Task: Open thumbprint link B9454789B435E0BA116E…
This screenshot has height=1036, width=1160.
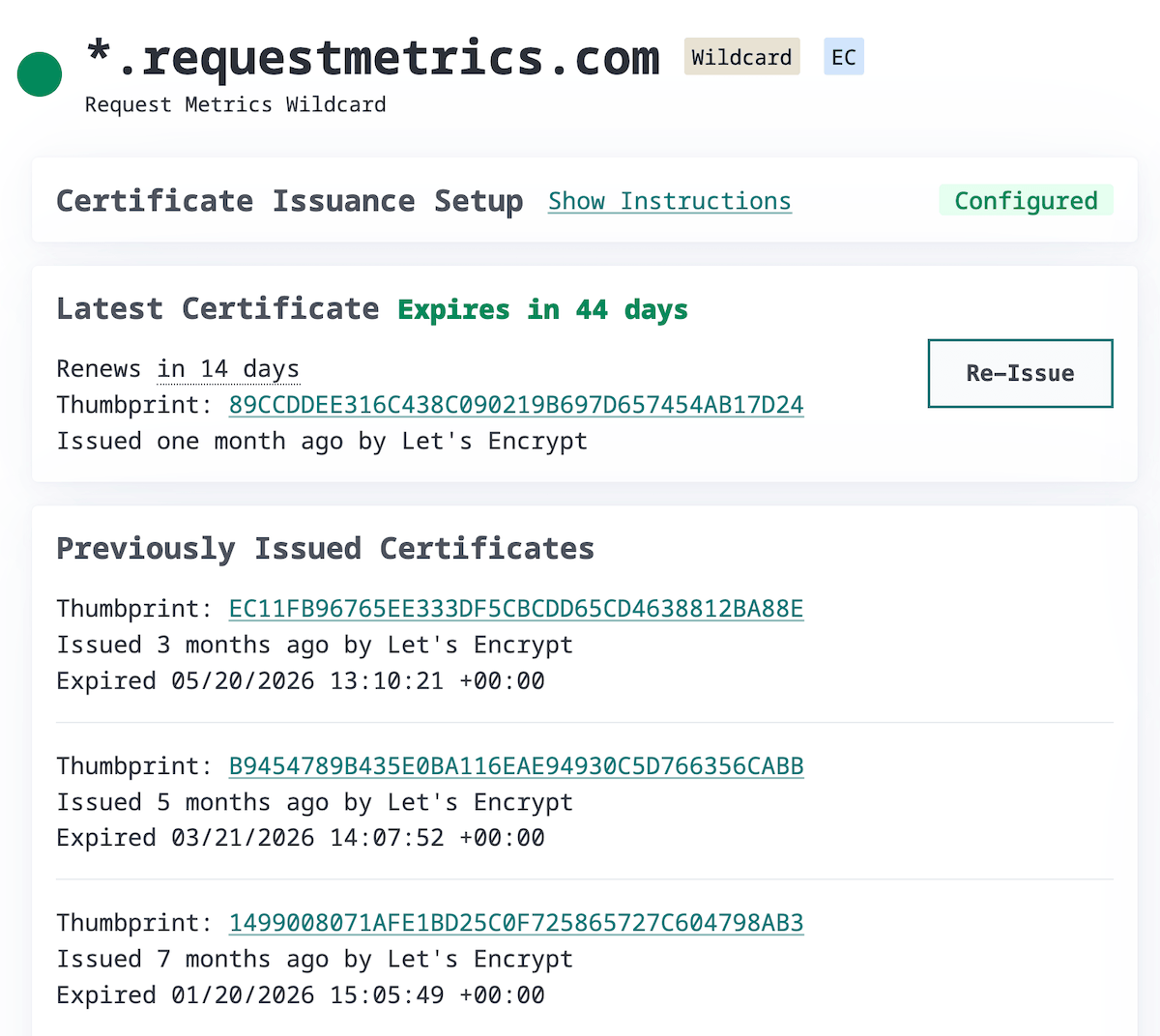Action: point(516,766)
